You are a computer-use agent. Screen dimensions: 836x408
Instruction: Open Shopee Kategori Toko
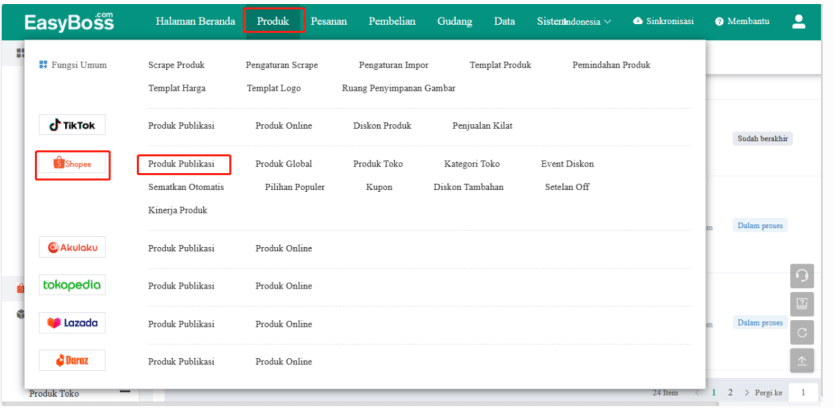pyautogui.click(x=472, y=164)
